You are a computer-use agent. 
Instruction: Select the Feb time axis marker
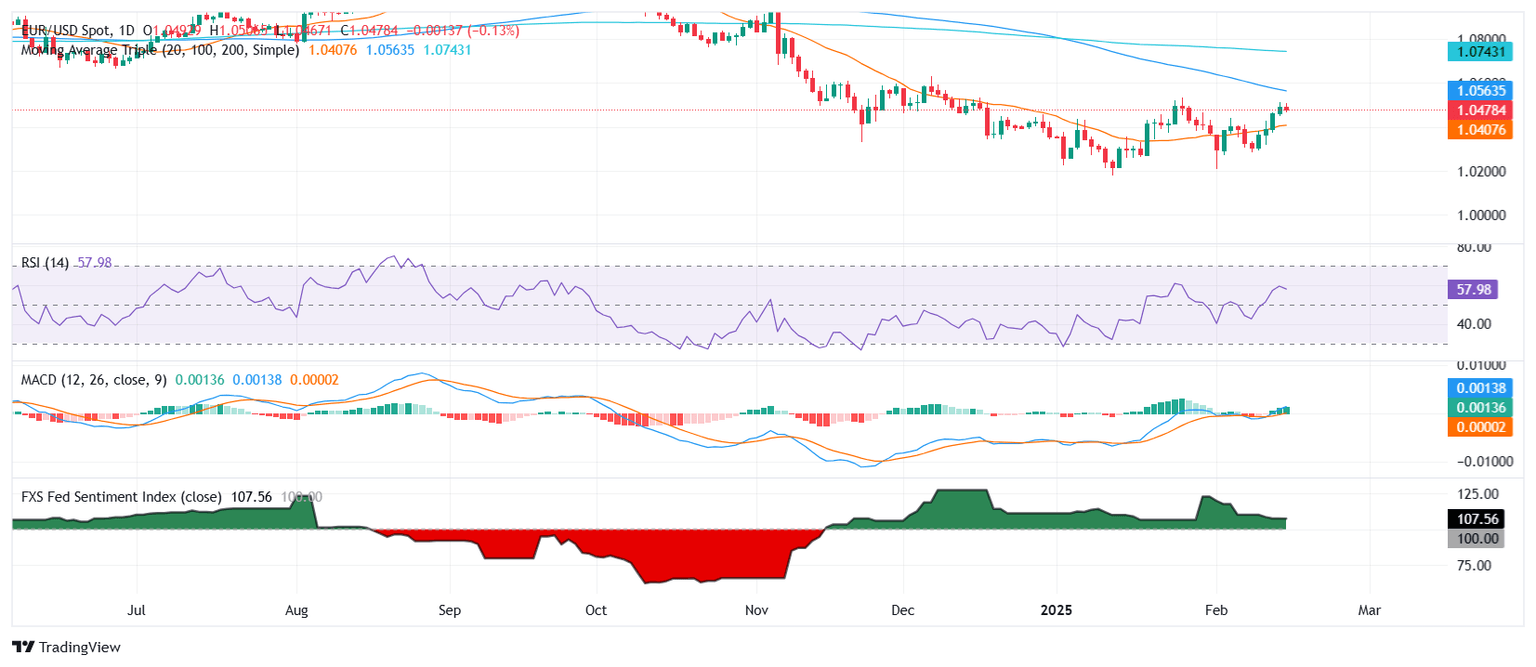[1215, 609]
